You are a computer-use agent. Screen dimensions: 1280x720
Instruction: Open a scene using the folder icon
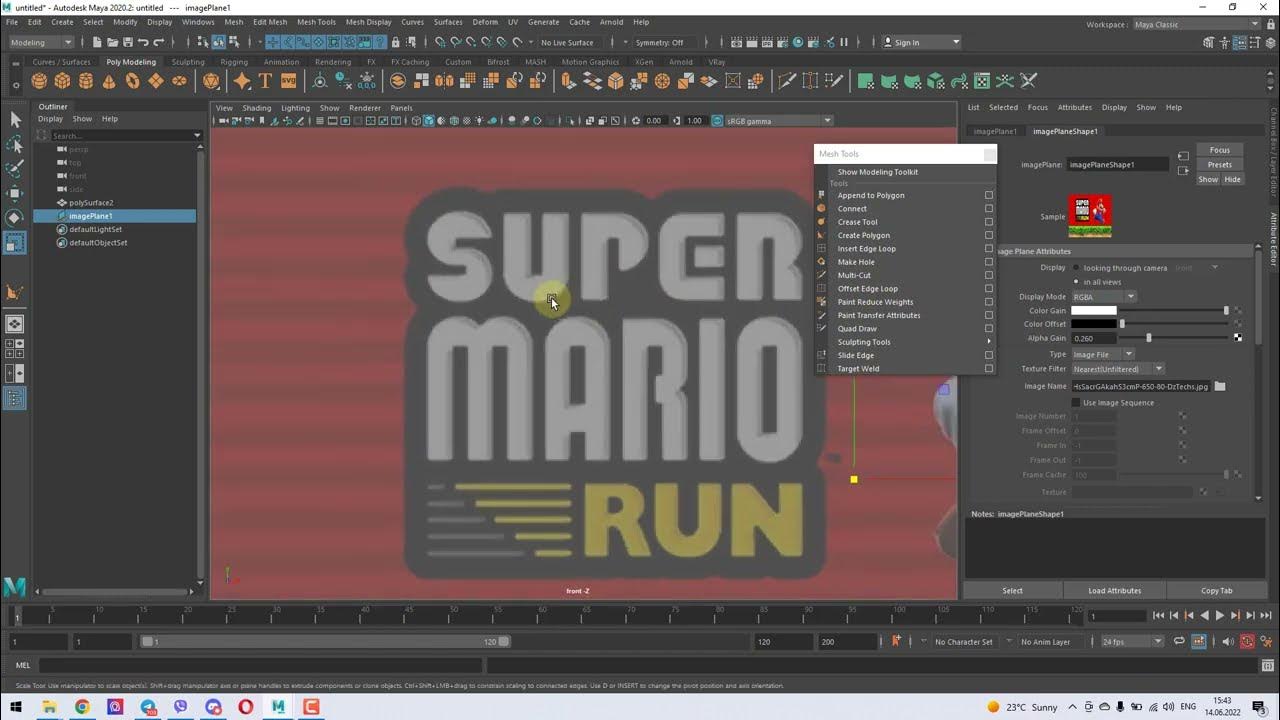coord(111,42)
